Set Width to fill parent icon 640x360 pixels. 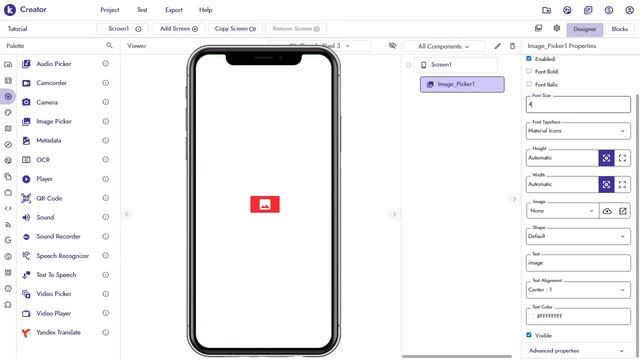point(622,184)
